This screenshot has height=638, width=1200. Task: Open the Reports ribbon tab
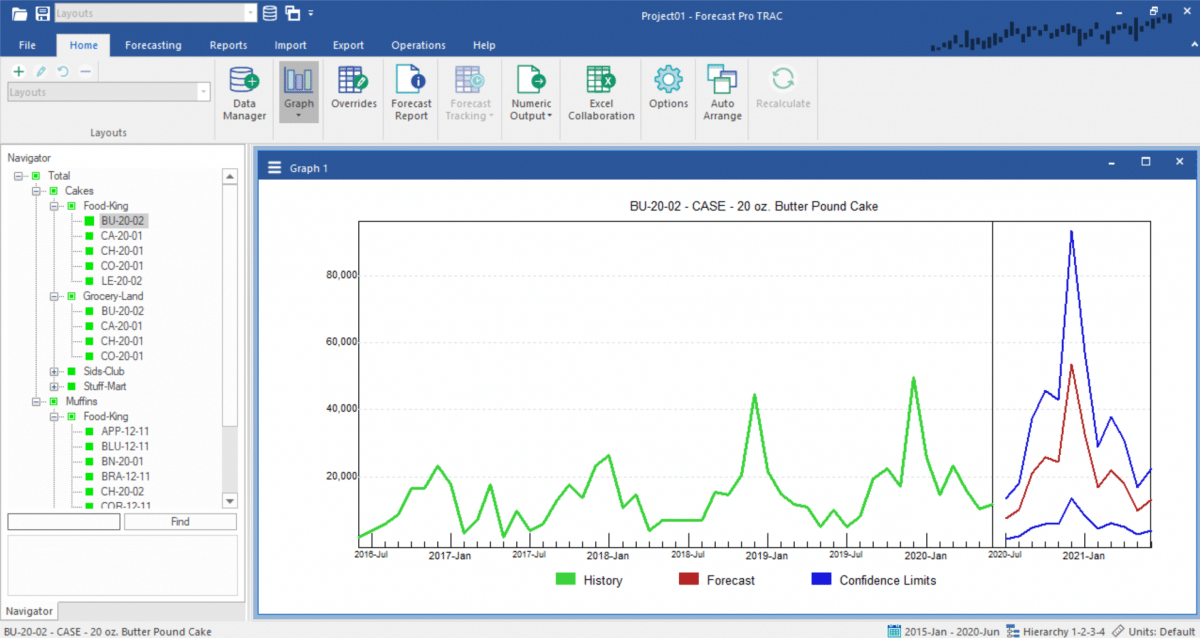point(228,45)
